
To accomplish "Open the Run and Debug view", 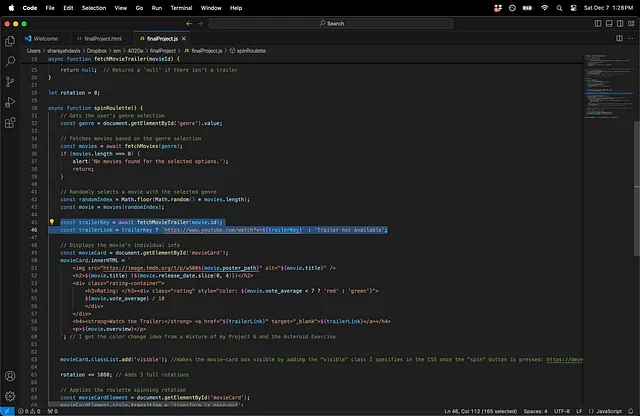I will coord(10,104).
